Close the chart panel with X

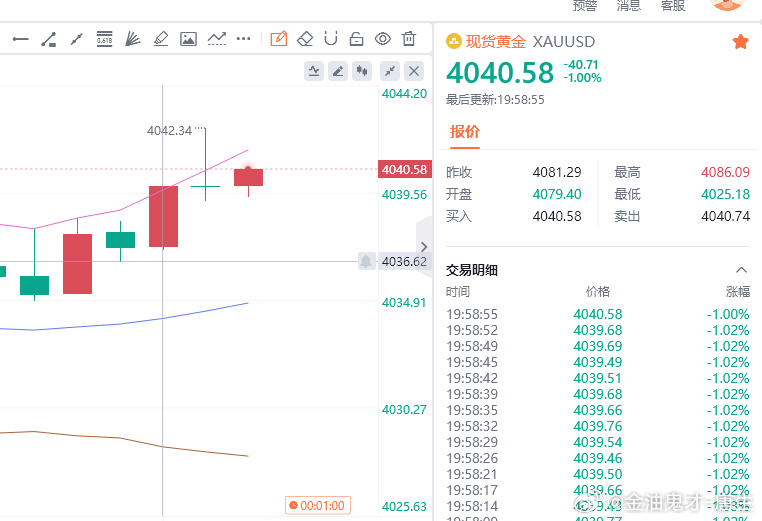(x=414, y=71)
